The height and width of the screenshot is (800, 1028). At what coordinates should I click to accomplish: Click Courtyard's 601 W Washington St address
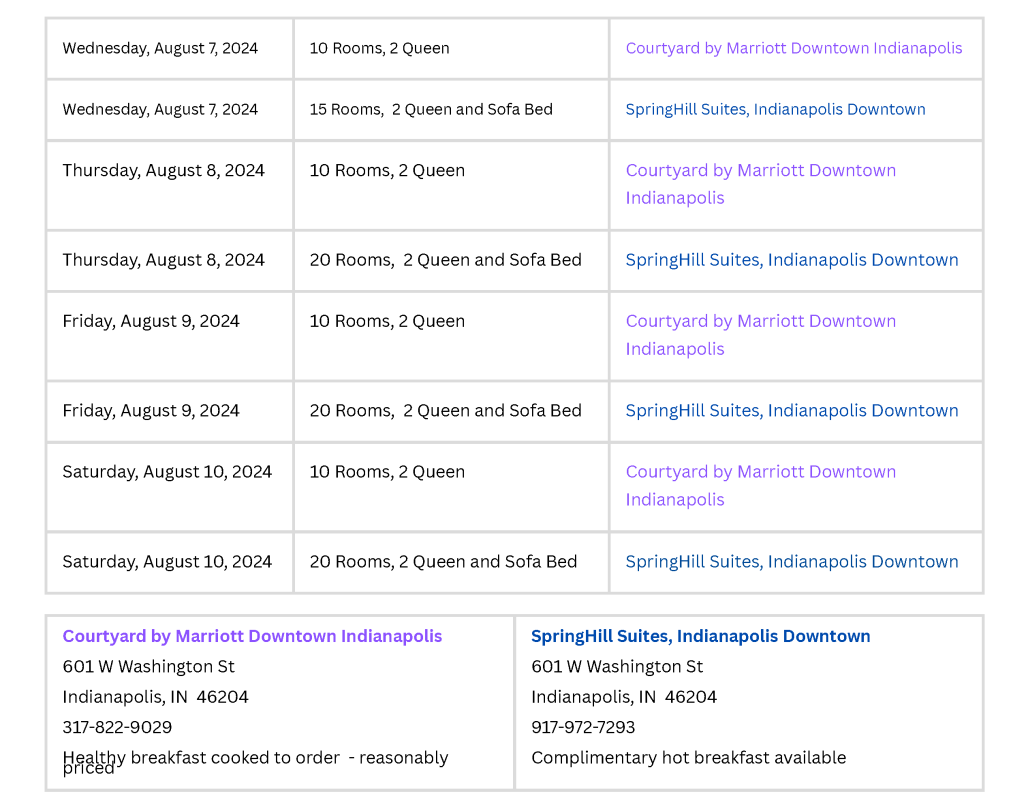pyautogui.click(x=148, y=667)
